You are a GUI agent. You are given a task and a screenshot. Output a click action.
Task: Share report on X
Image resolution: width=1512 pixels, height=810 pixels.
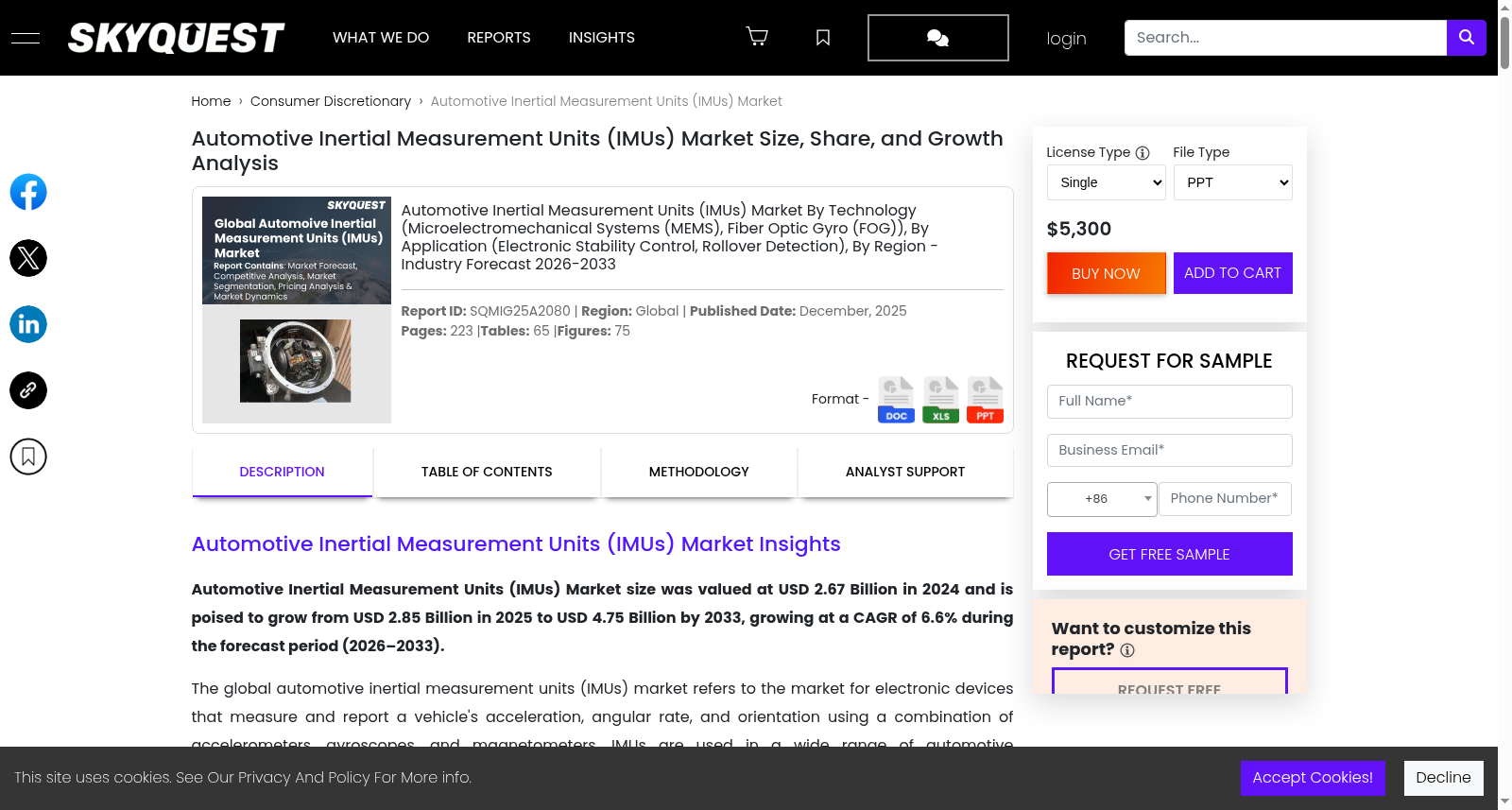tap(28, 258)
